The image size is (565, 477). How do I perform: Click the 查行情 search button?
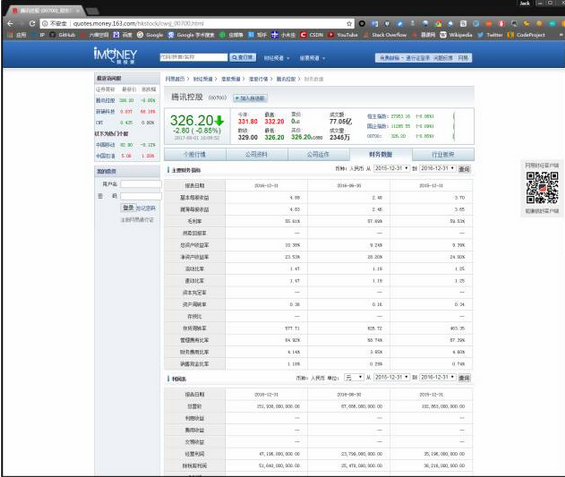pos(243,57)
